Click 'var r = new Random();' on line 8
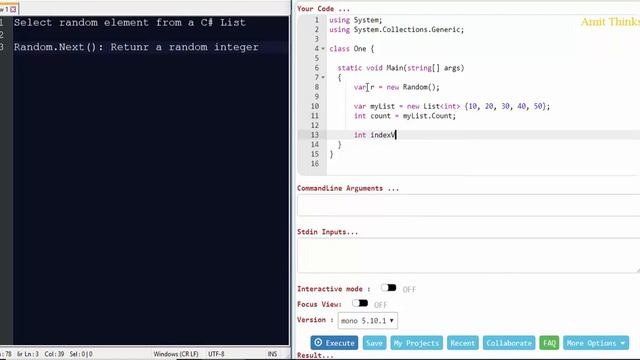 click(396, 87)
